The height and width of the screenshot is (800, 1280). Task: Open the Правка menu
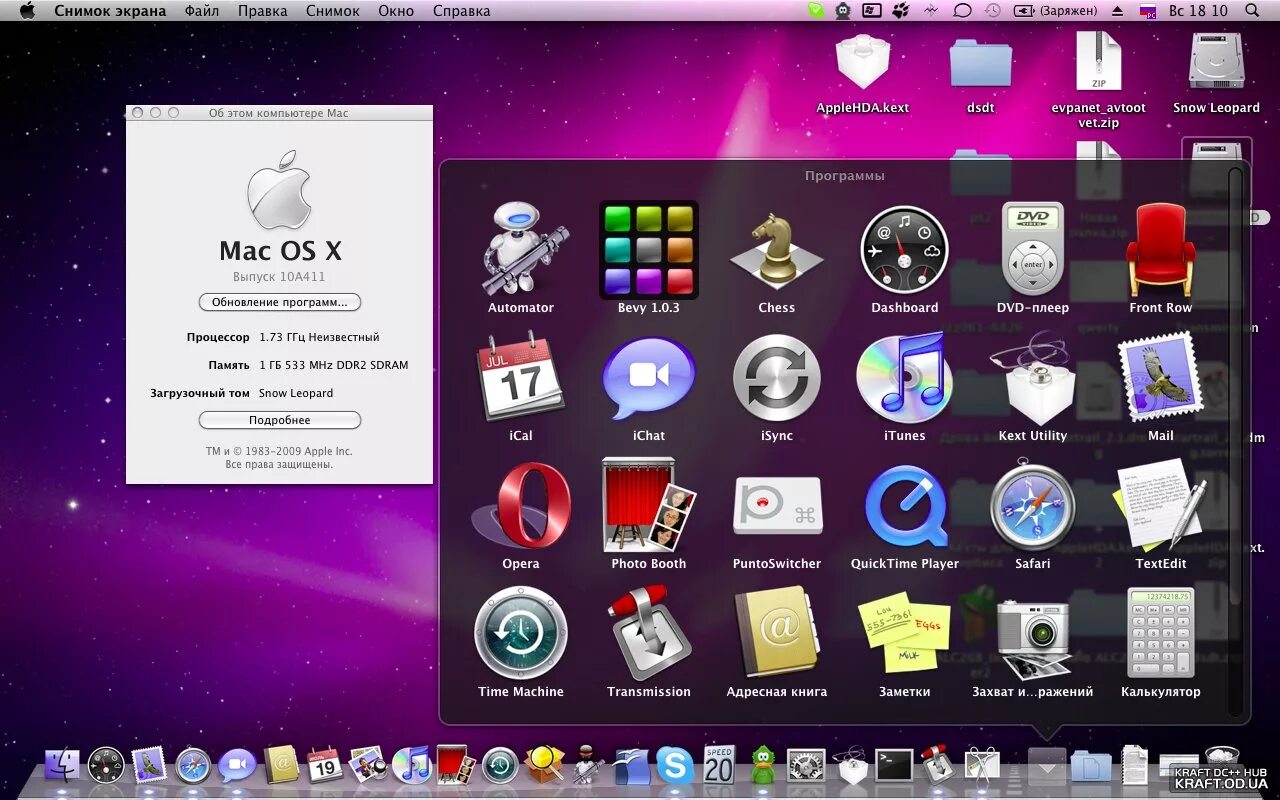[262, 11]
